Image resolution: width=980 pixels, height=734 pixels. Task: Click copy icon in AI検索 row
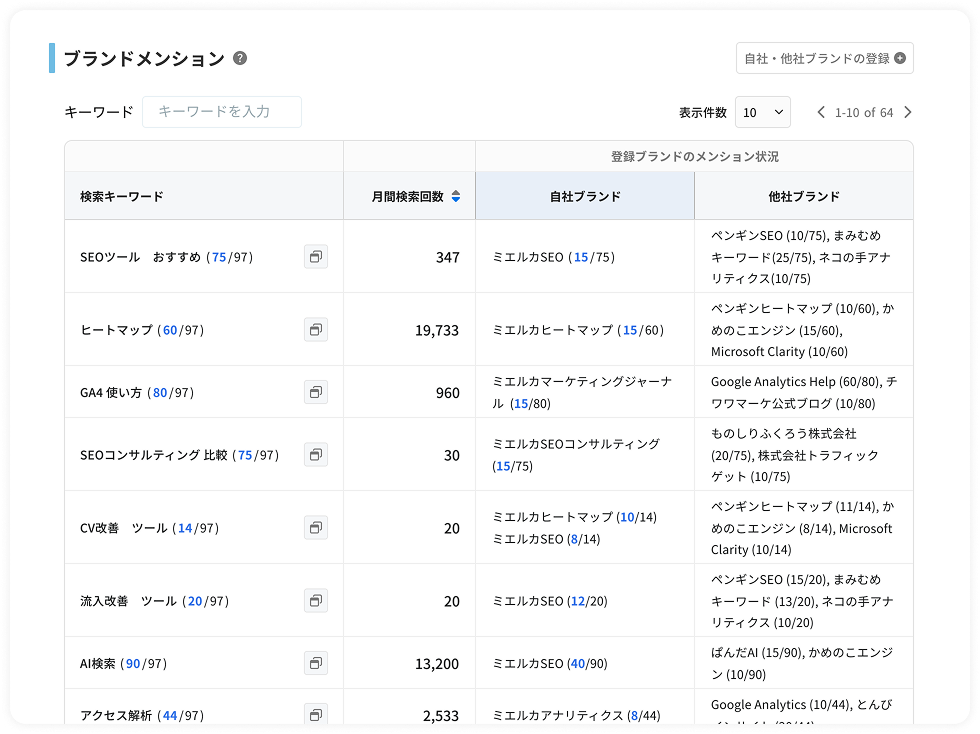[x=316, y=663]
